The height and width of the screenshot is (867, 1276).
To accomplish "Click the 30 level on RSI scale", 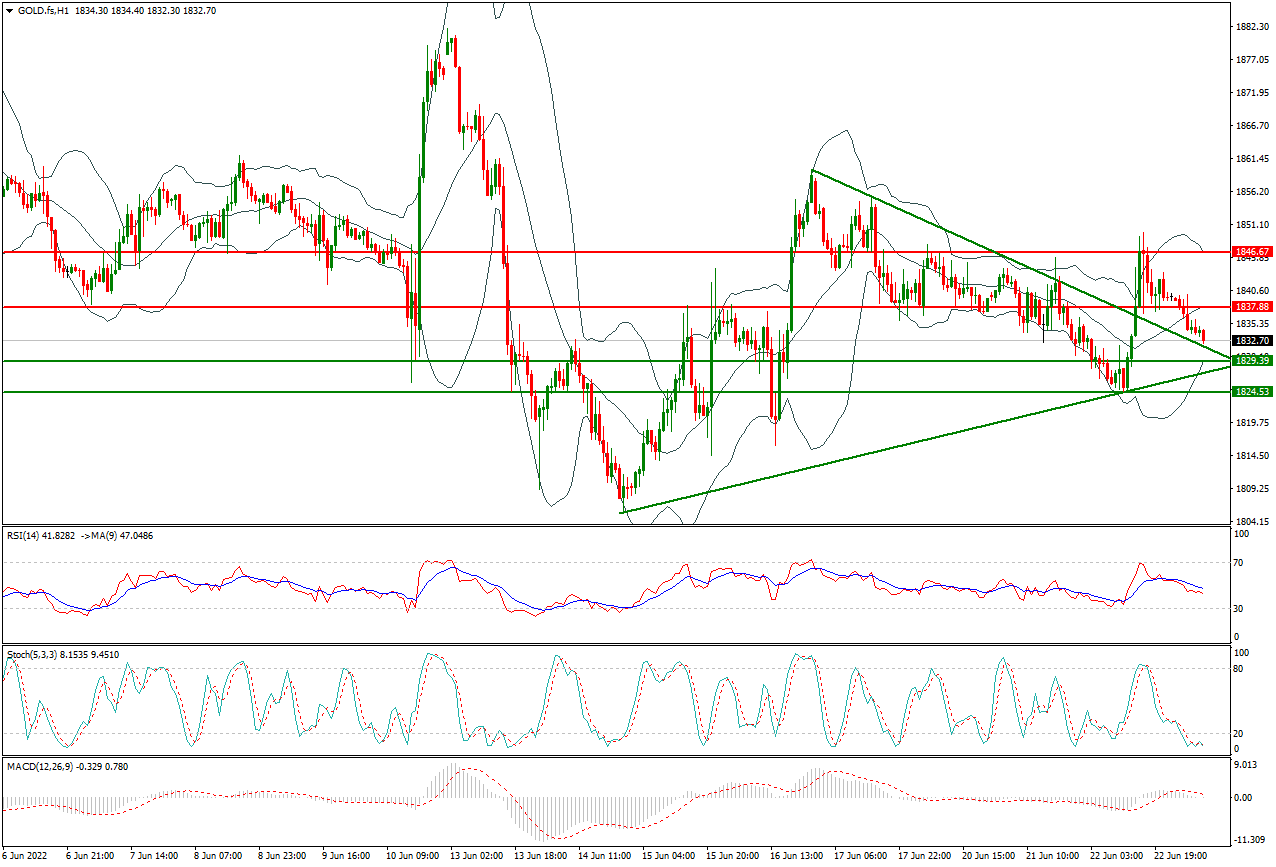I will point(1240,608).
